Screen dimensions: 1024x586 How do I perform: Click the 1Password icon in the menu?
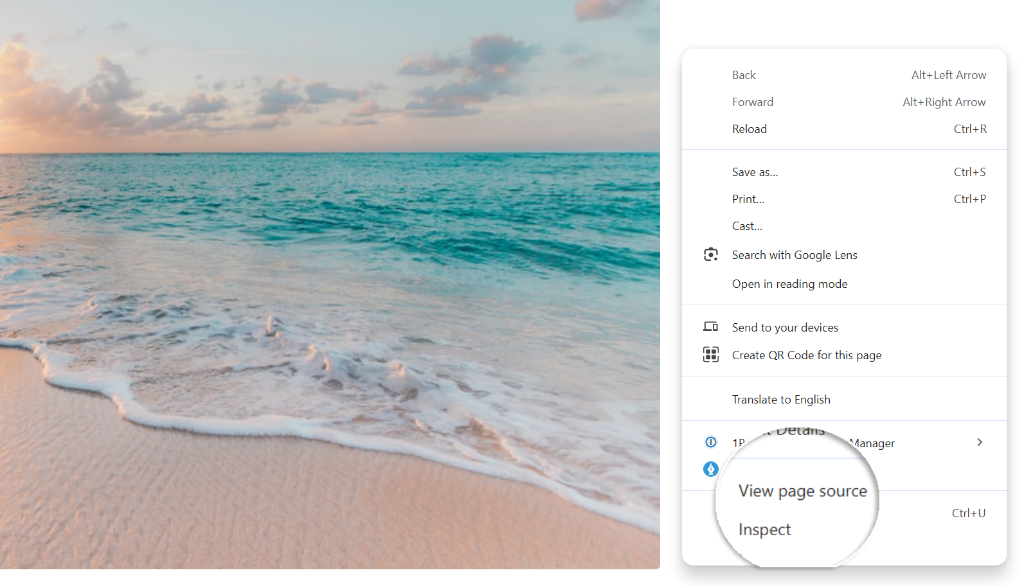pos(711,442)
